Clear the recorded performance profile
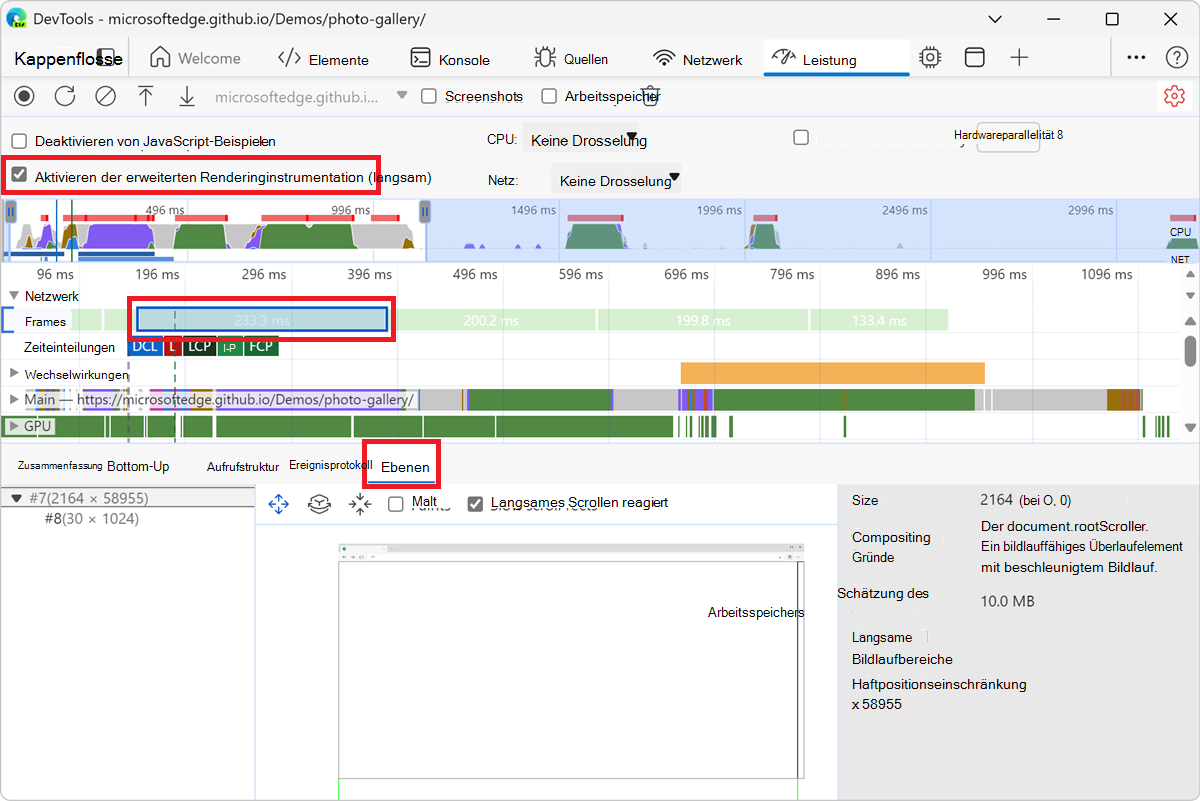1200x801 pixels. pos(105,96)
